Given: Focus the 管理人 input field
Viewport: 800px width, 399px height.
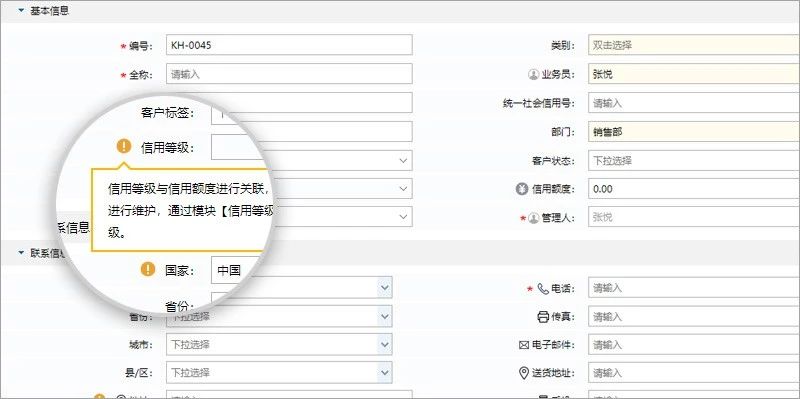Looking at the screenshot, I should tap(694, 217).
